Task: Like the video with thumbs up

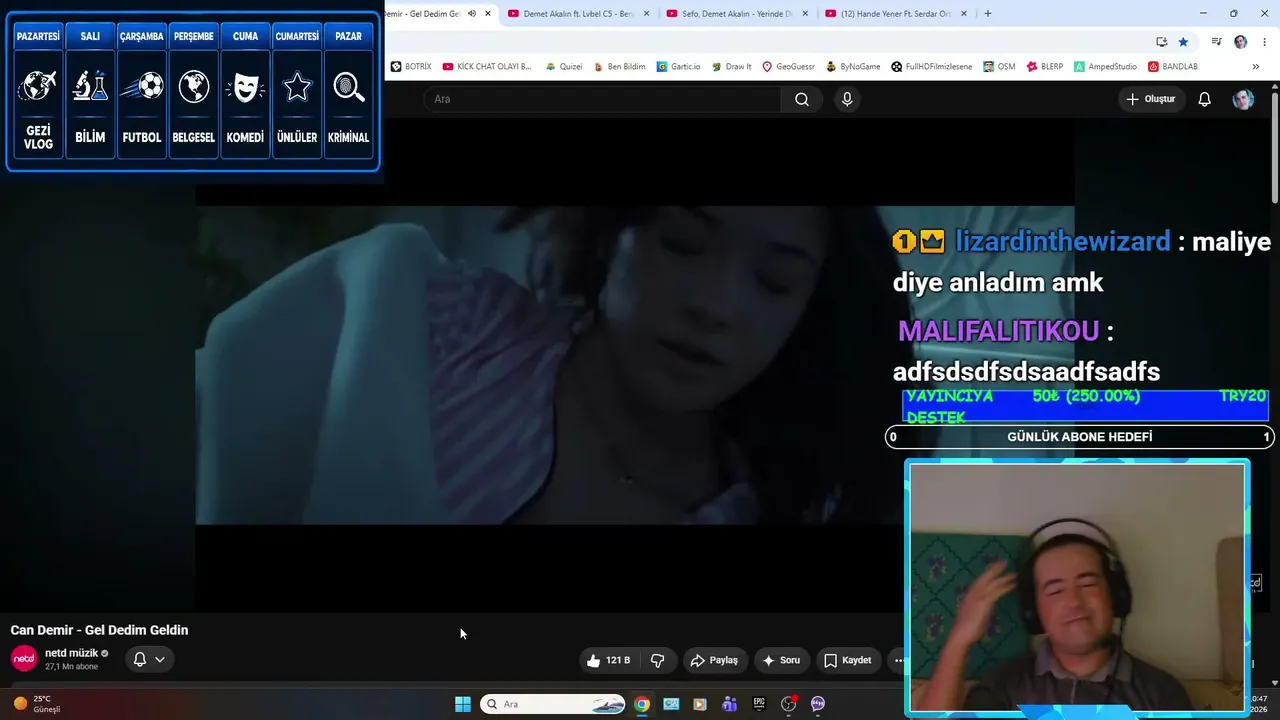Action: coord(608,660)
